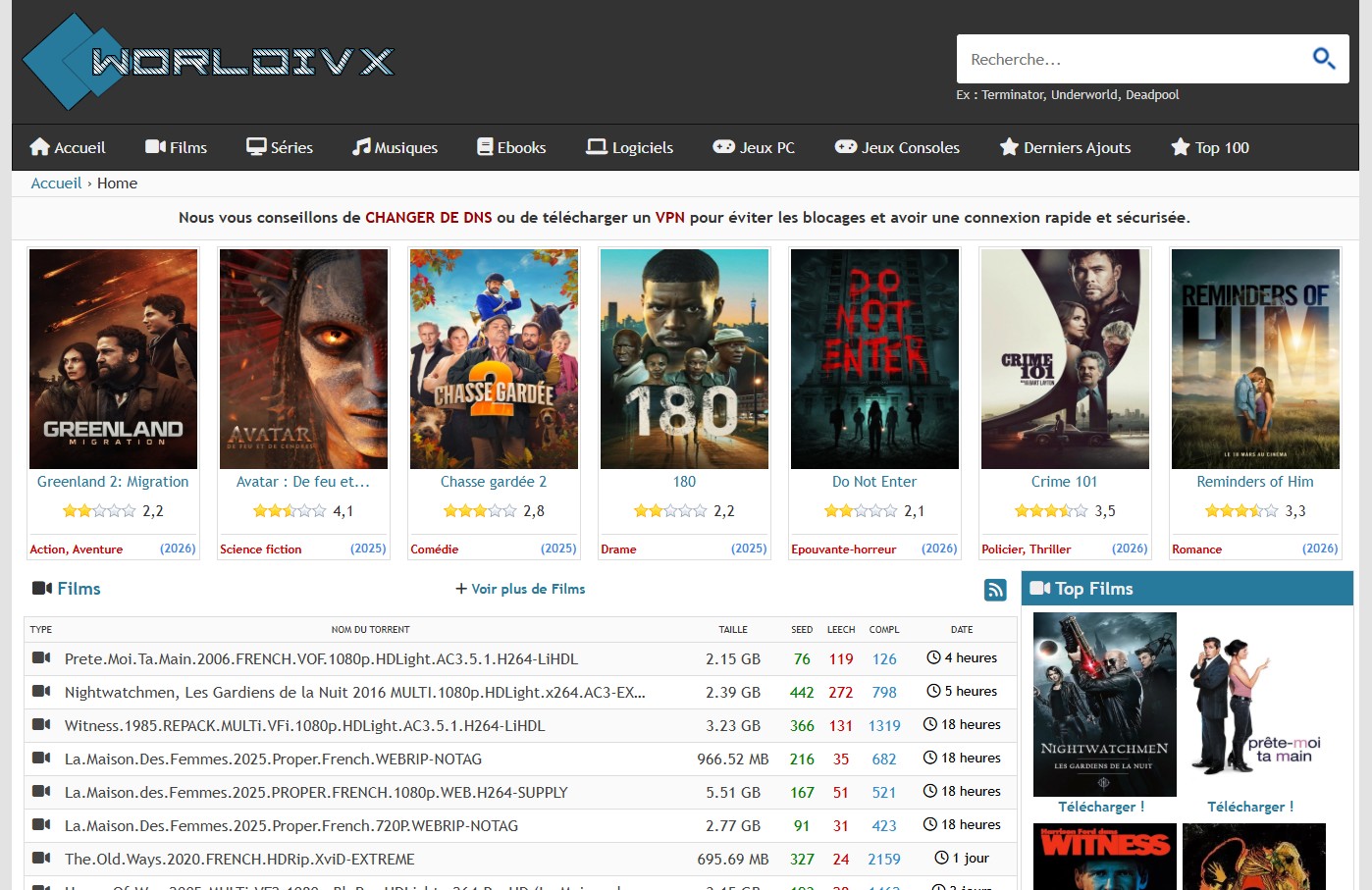This screenshot has width=1372, height=890.
Task: Click the laptop icon beside Logiciels
Action: [597, 147]
